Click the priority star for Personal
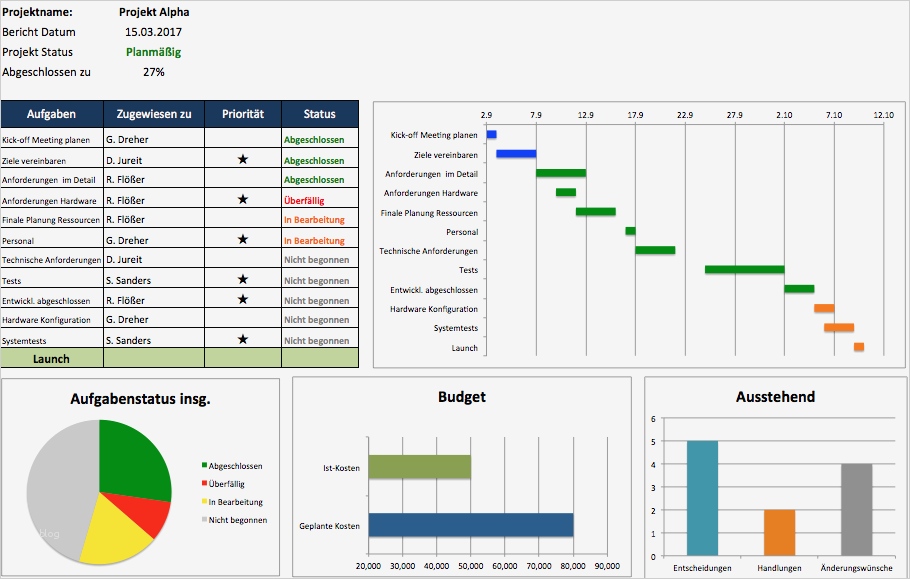The image size is (910, 579). coord(242,240)
